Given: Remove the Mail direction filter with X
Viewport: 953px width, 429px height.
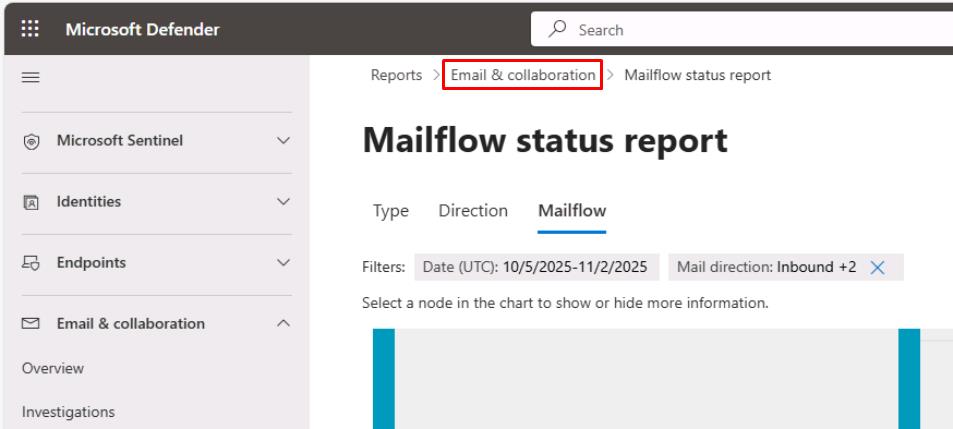Looking at the screenshot, I should click(x=878, y=267).
